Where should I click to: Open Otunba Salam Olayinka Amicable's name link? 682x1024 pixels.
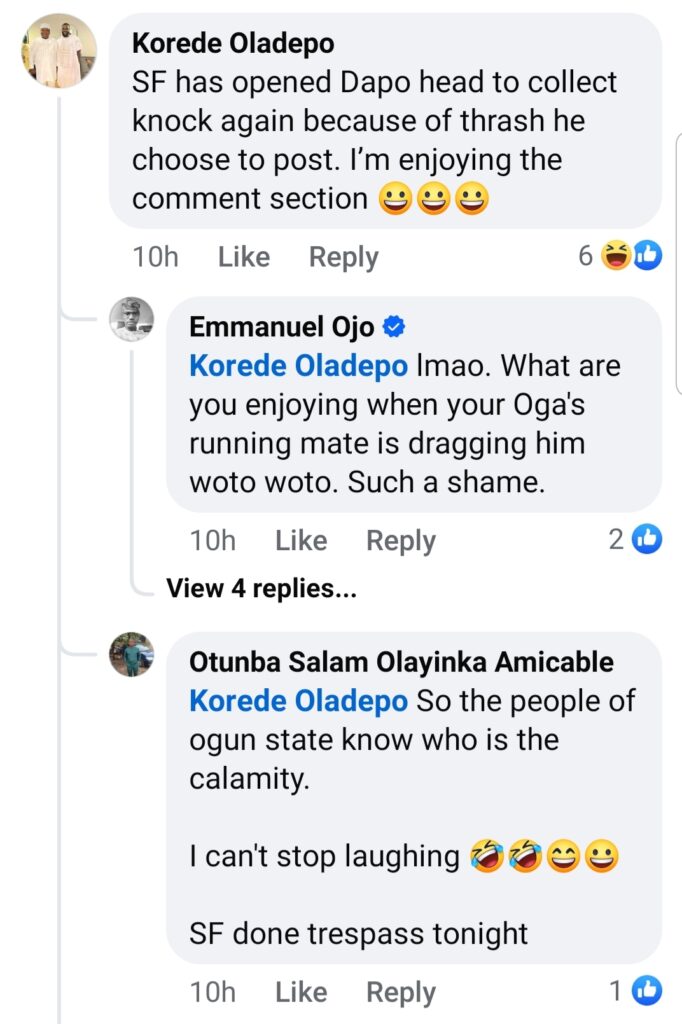click(x=401, y=662)
